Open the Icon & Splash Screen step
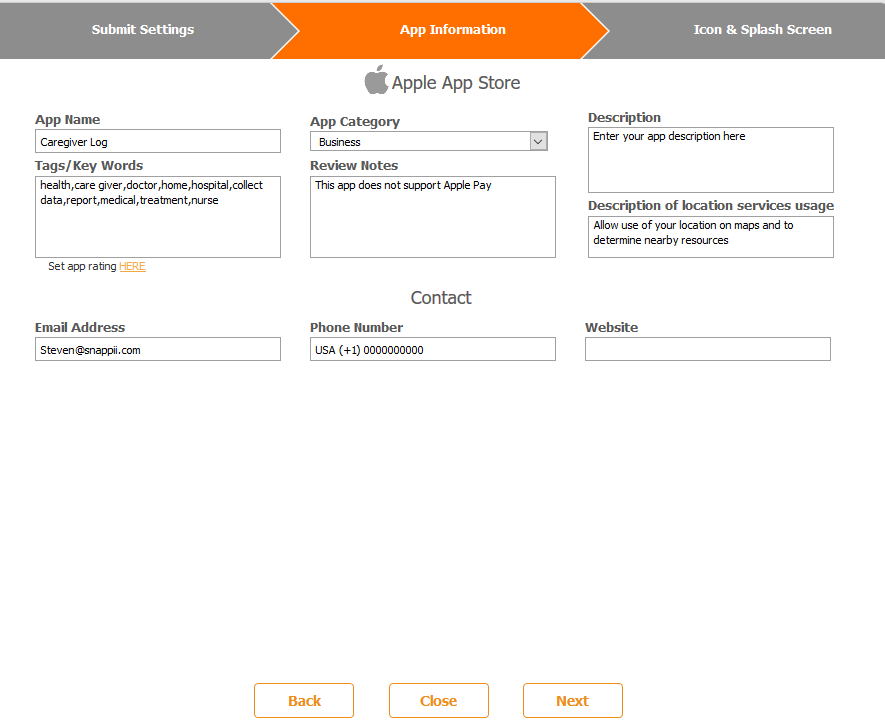The height and width of the screenshot is (721, 885). pos(762,30)
